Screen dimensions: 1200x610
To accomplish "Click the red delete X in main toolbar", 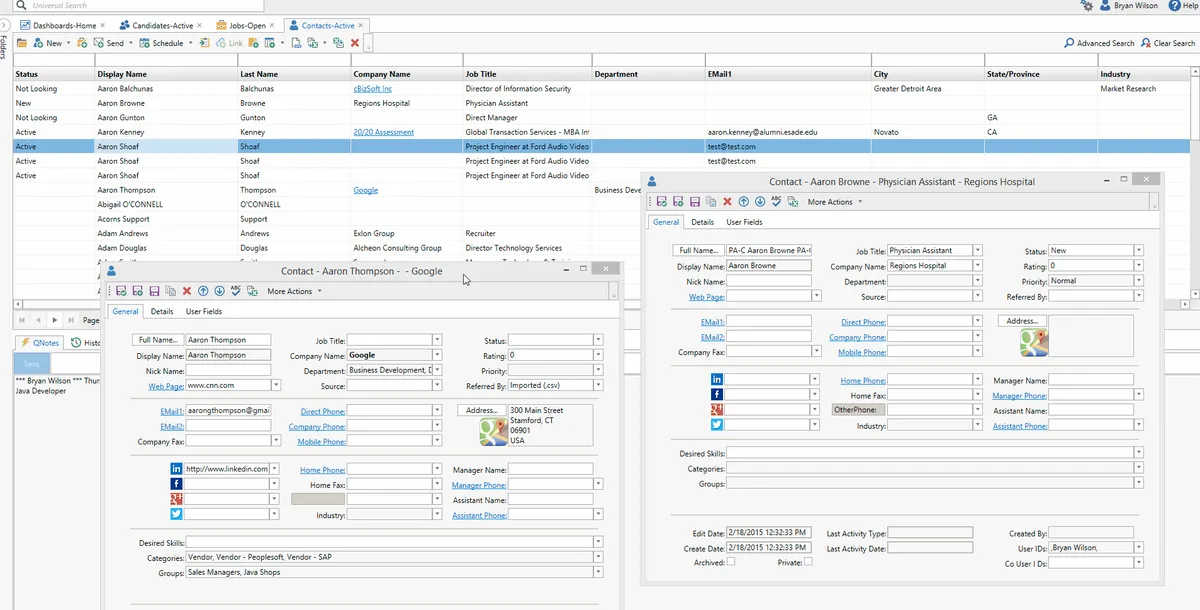I will 355,43.
